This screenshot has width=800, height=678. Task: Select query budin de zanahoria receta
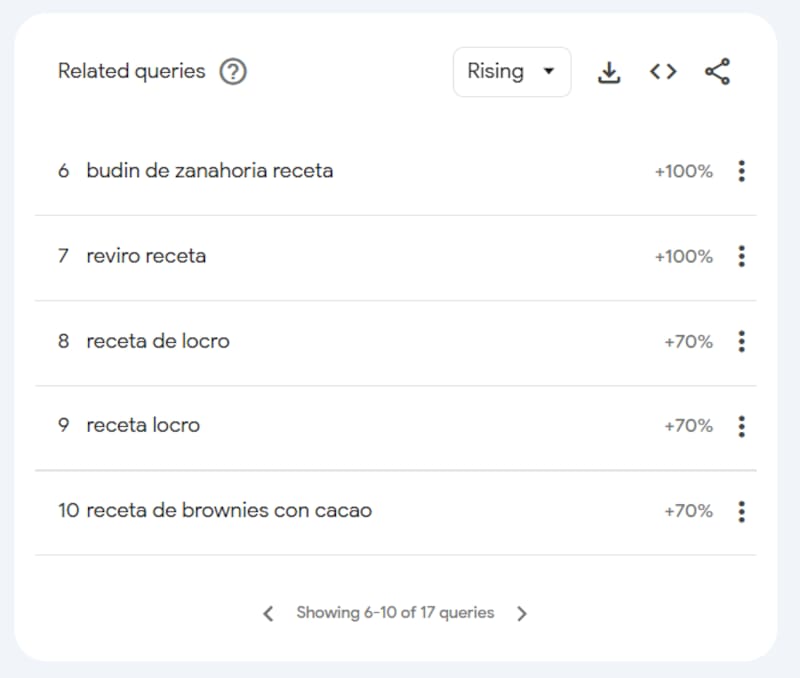click(210, 171)
